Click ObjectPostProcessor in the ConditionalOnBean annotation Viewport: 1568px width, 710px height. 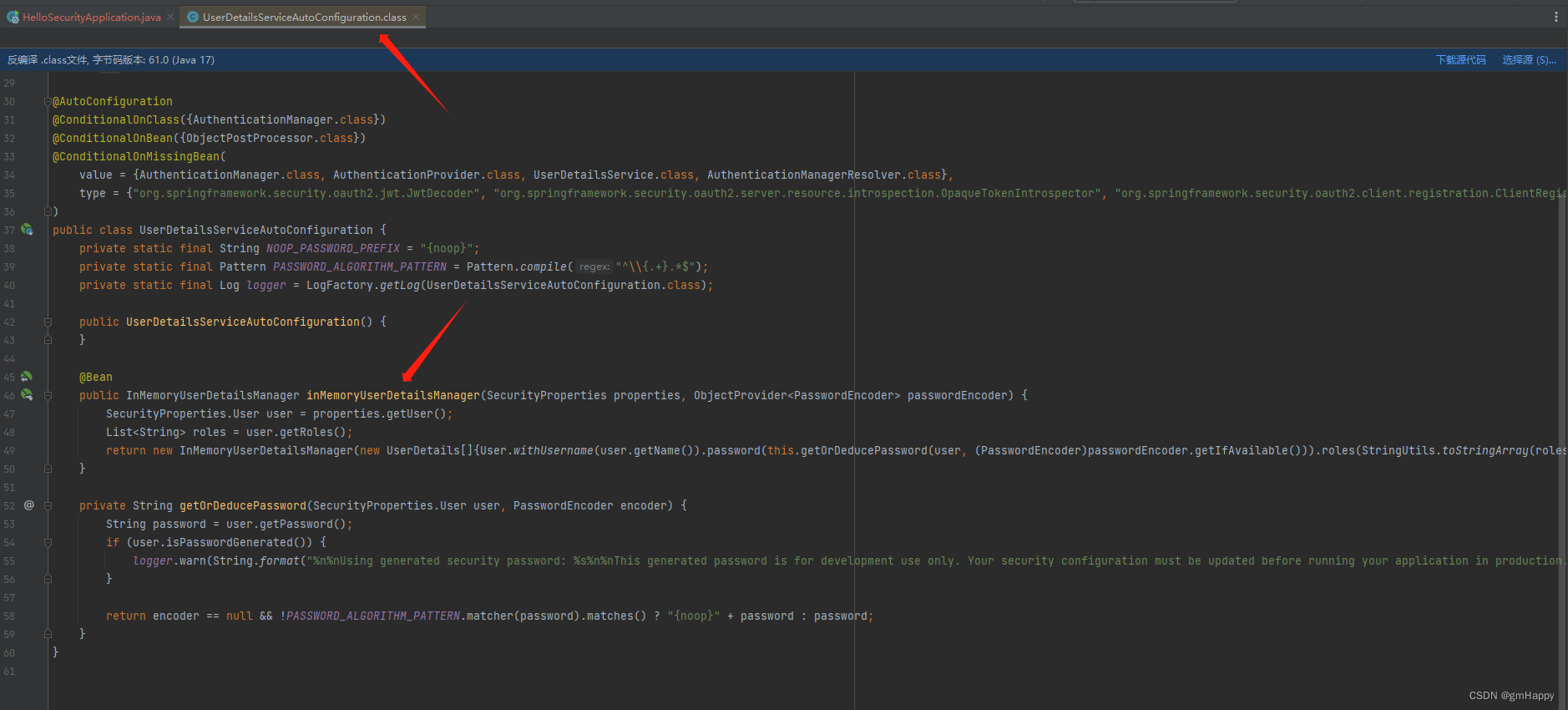[250, 138]
